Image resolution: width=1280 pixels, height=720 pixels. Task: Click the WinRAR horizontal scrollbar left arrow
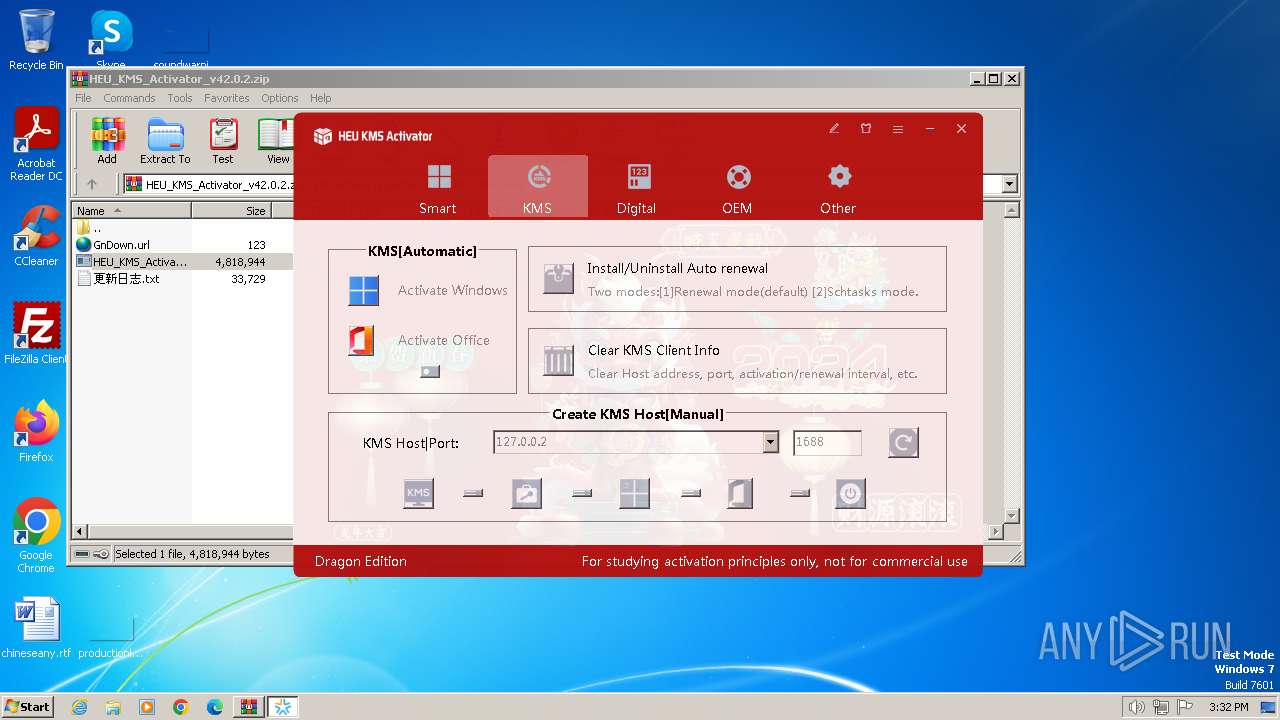pyautogui.click(x=81, y=532)
